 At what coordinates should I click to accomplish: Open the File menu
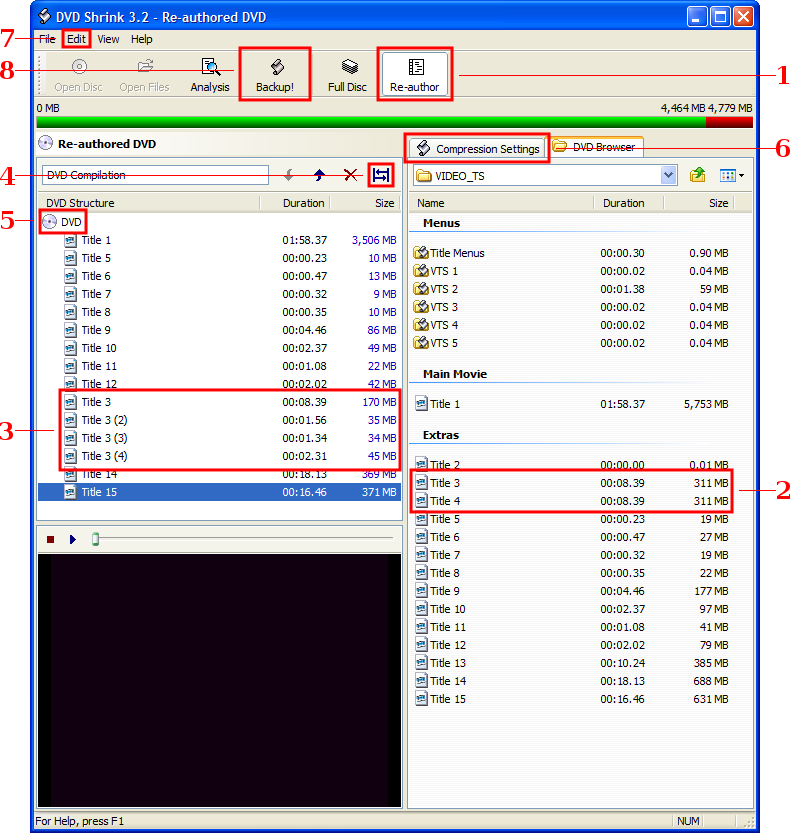tap(47, 39)
